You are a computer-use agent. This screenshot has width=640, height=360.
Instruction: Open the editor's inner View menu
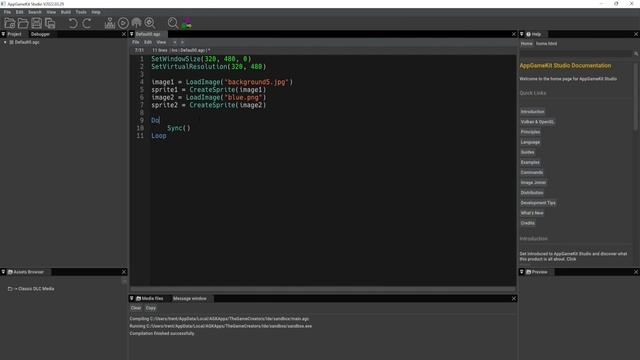coord(161,42)
